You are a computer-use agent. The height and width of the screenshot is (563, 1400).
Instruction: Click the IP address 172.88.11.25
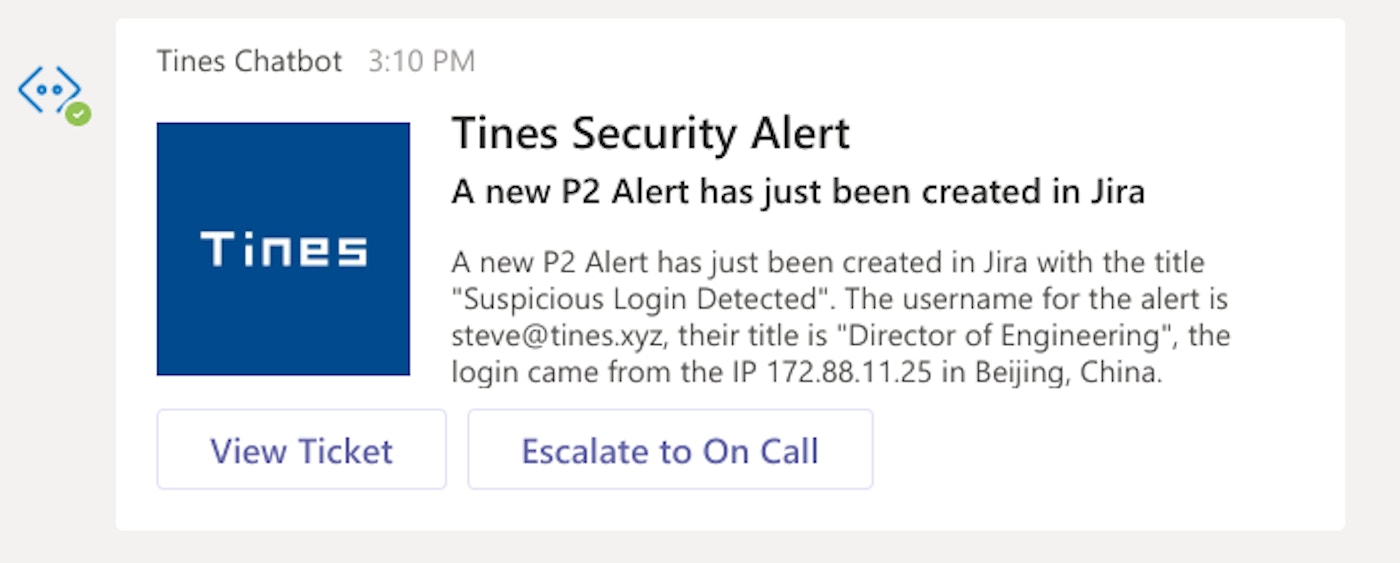849,373
